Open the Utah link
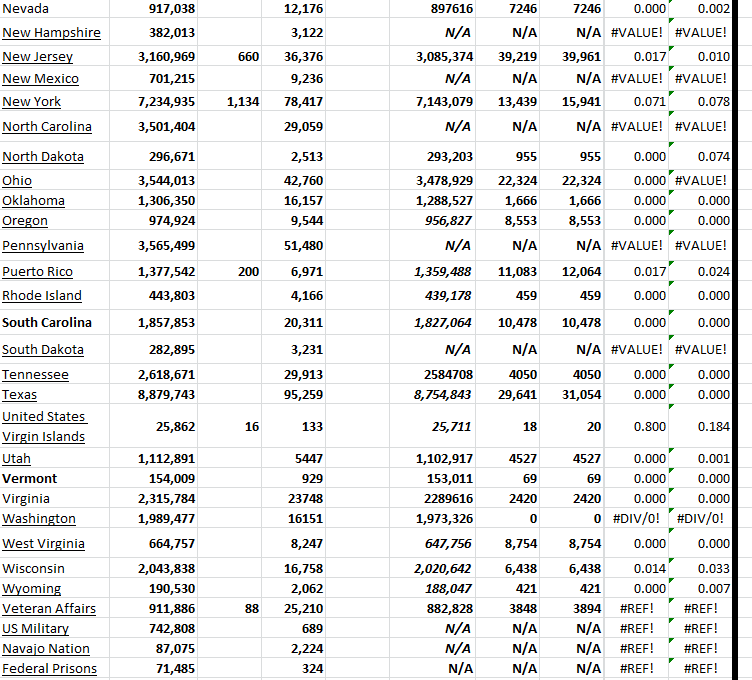This screenshot has width=752, height=680. [x=16, y=459]
